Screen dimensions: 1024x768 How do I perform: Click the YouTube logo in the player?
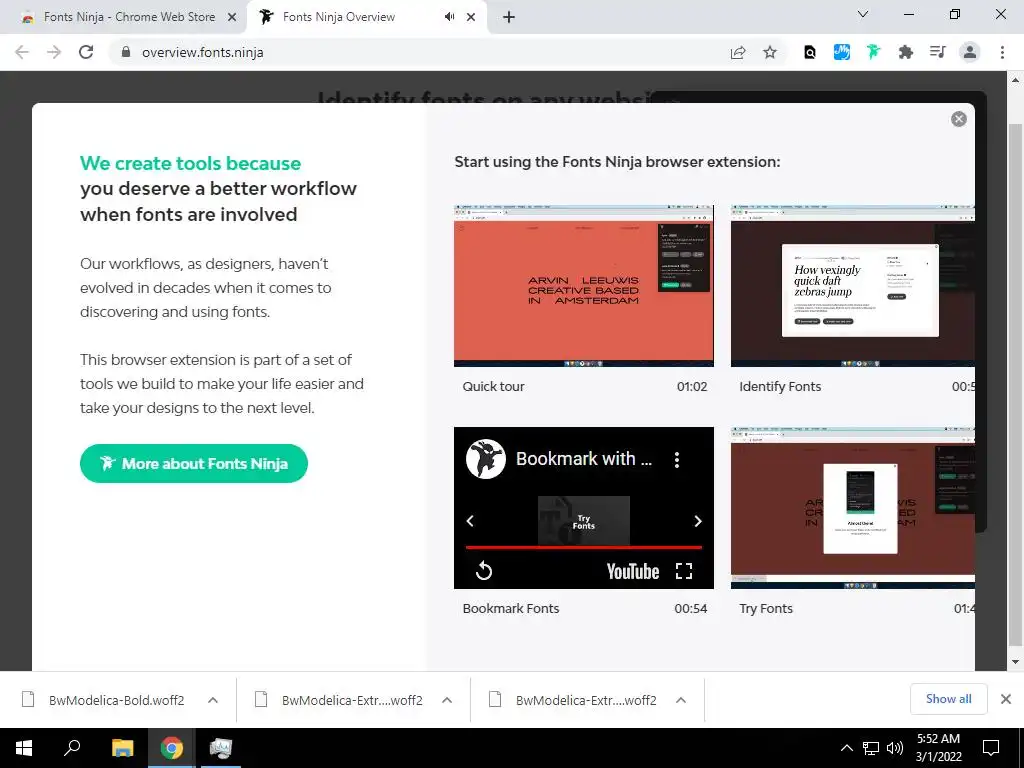point(633,571)
